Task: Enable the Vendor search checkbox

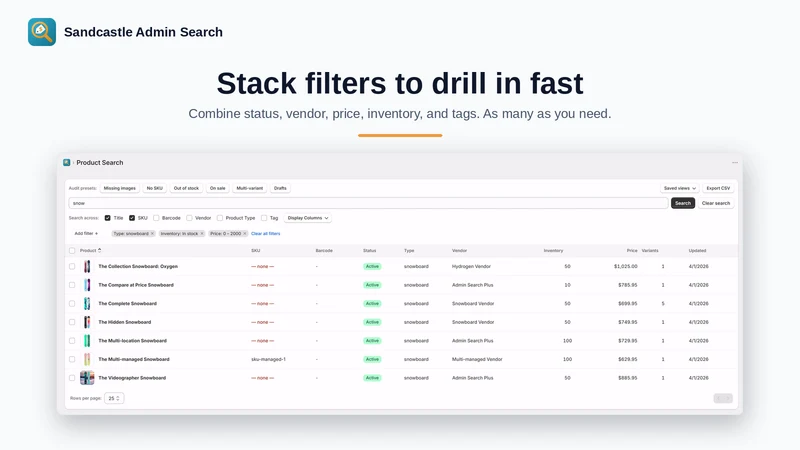Action: click(189, 218)
